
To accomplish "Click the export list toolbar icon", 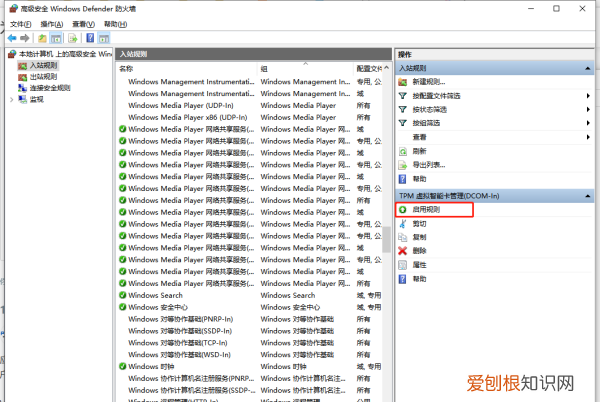I will coord(73,38).
